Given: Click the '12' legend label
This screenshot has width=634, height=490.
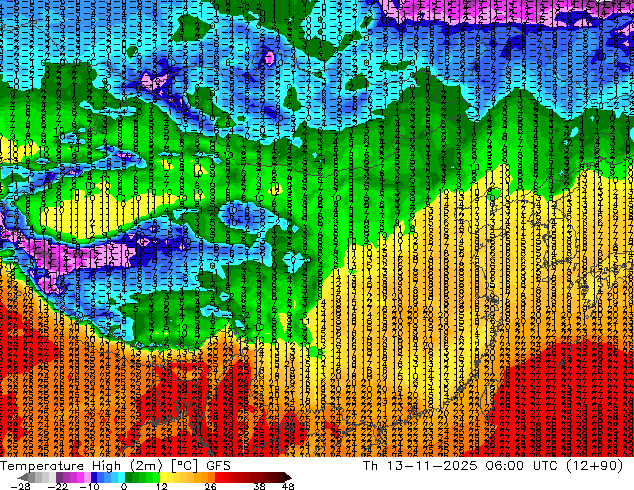Looking at the screenshot, I should (x=162, y=486).
